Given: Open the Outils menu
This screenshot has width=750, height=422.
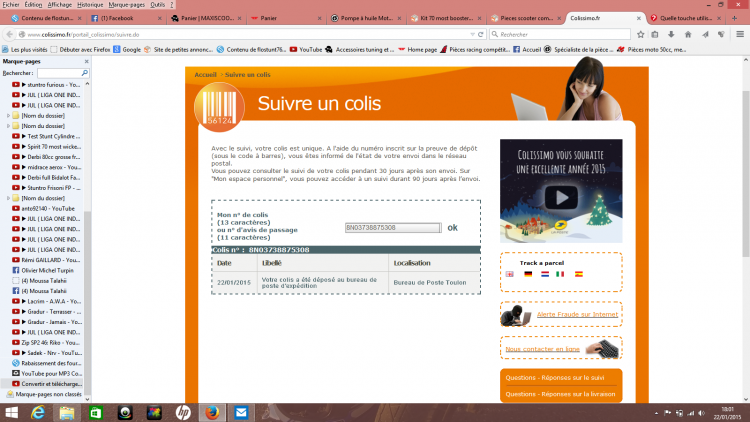Looking at the screenshot, I should (x=157, y=5).
